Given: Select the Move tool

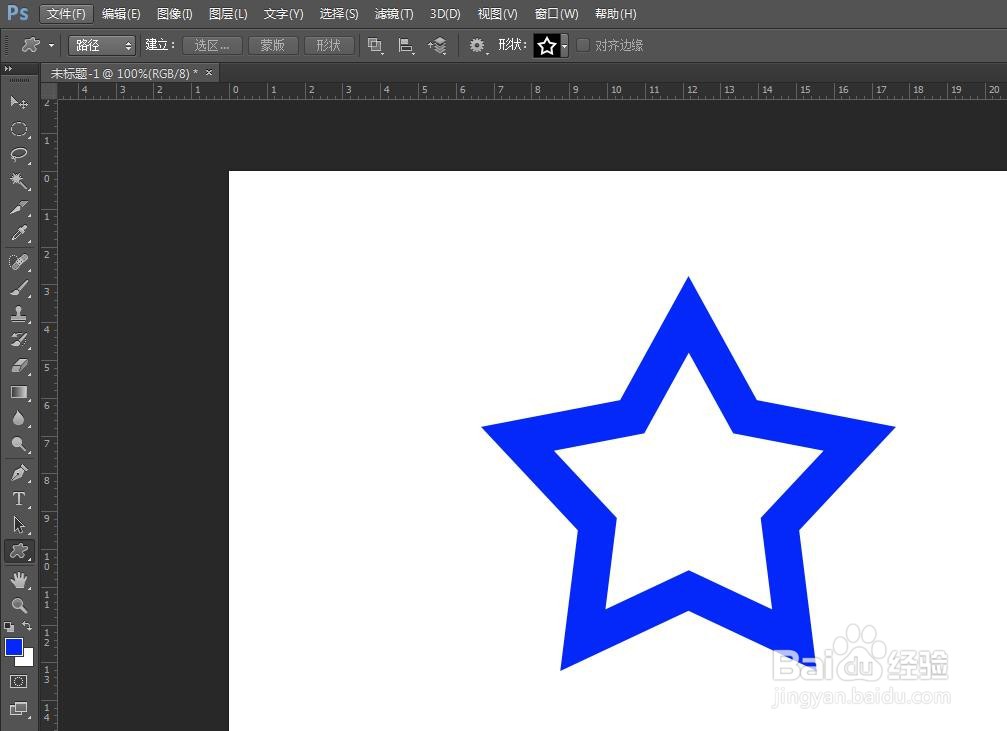Looking at the screenshot, I should [x=19, y=103].
